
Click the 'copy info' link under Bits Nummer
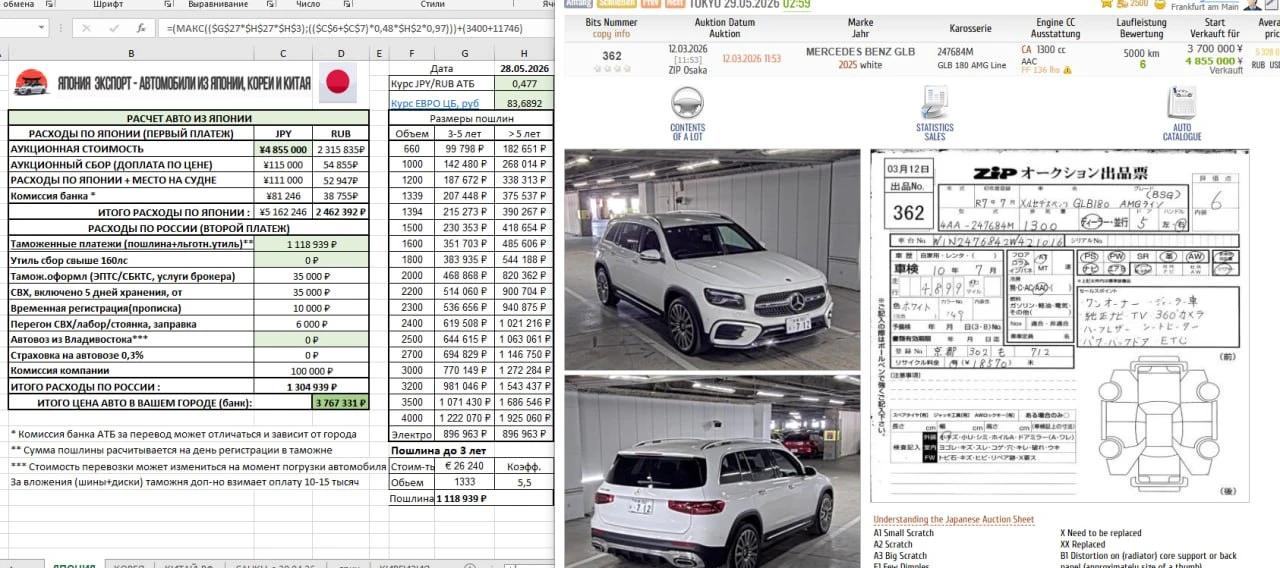pyautogui.click(x=611, y=34)
